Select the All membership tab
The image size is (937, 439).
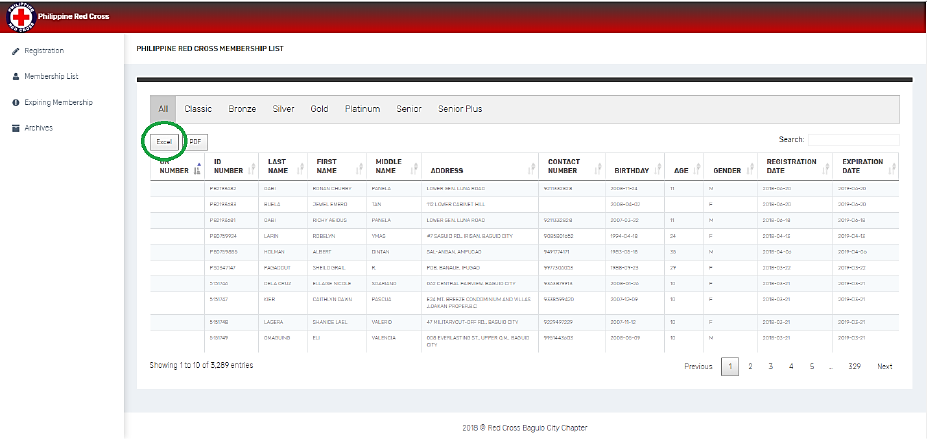coord(163,109)
